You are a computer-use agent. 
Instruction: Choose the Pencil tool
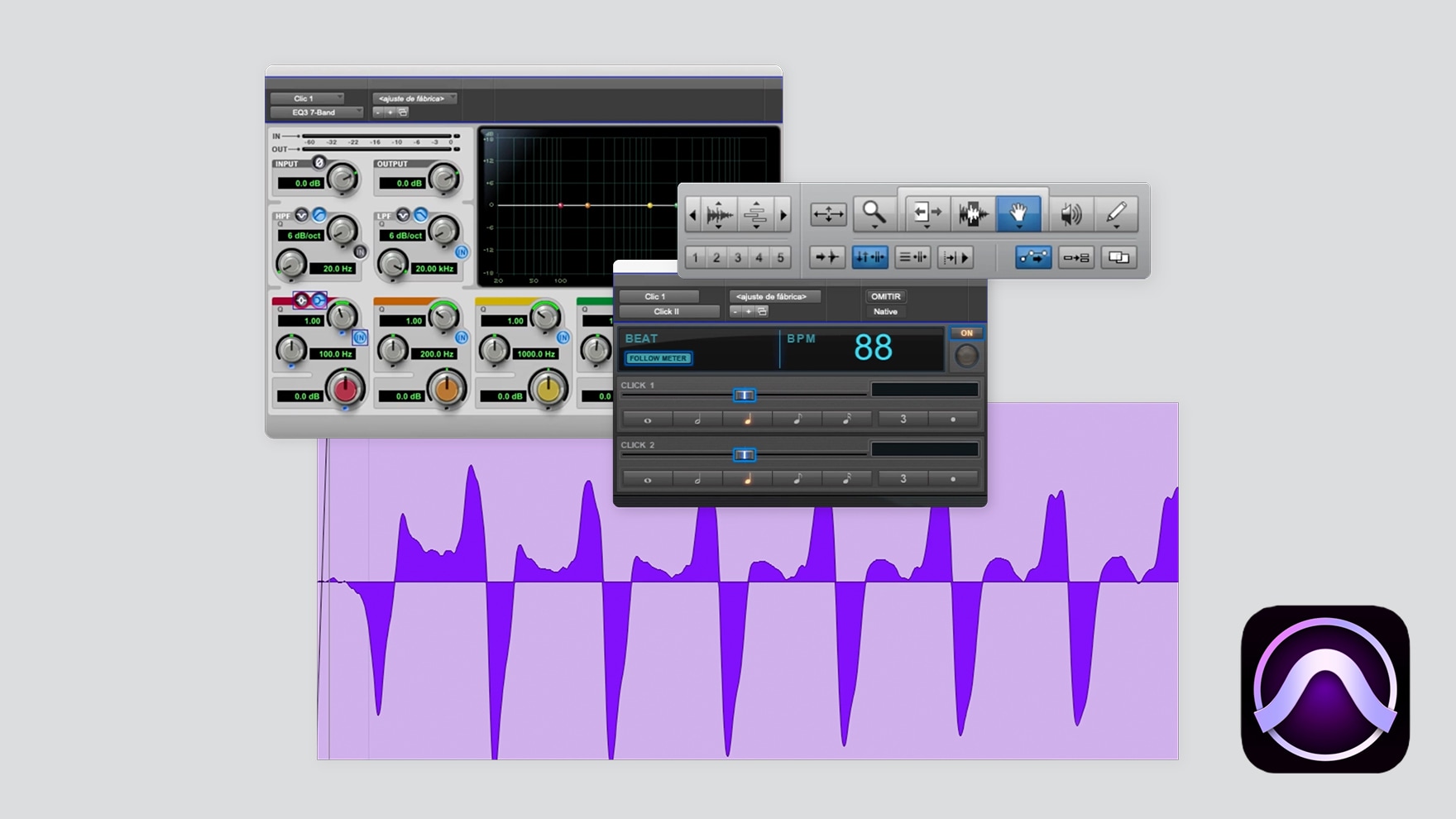tap(1116, 213)
